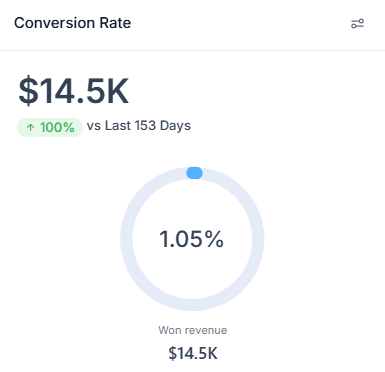Select the "Conversion Rate" widget title
This screenshot has width=385, height=372.
point(73,23)
